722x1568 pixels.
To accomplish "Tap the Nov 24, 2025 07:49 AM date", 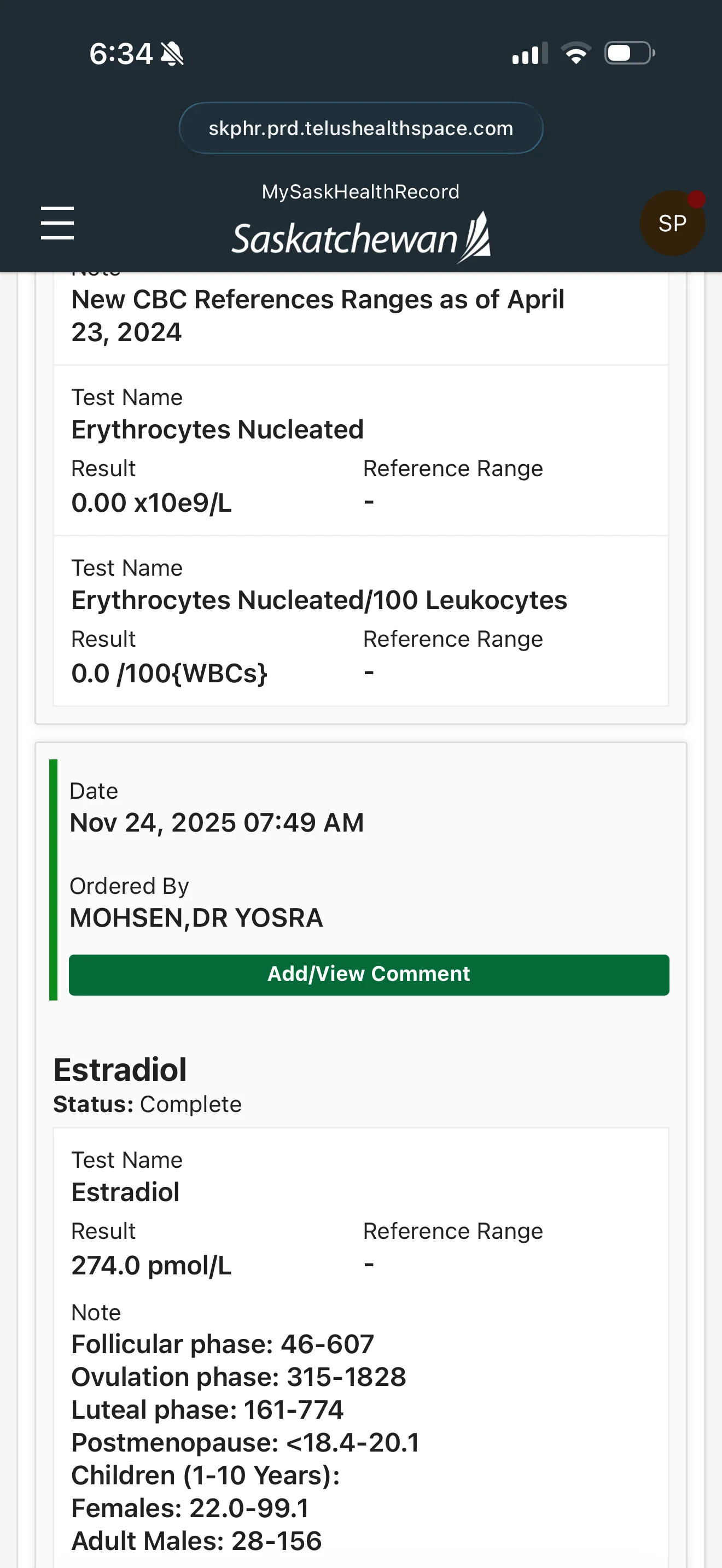I will [x=217, y=822].
